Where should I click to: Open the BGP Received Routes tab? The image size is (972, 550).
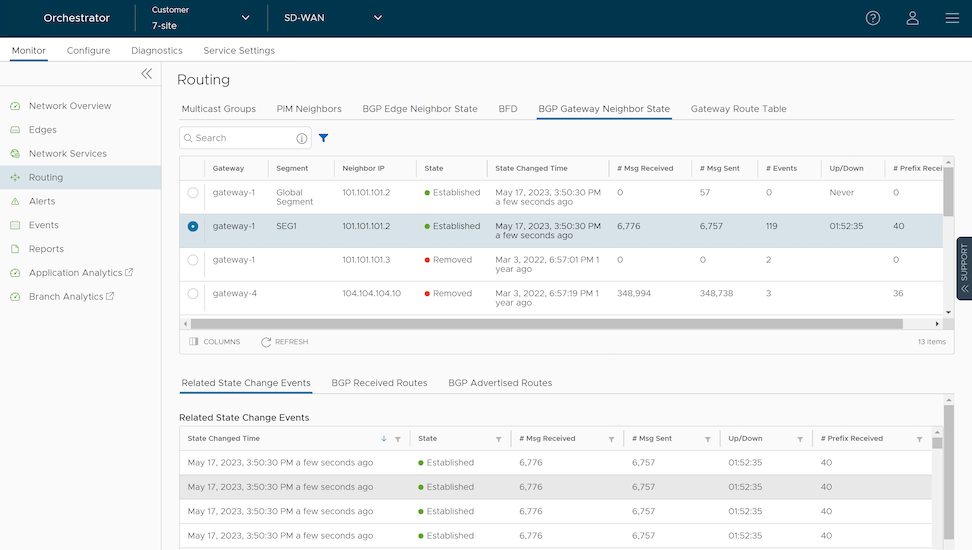pyautogui.click(x=379, y=383)
